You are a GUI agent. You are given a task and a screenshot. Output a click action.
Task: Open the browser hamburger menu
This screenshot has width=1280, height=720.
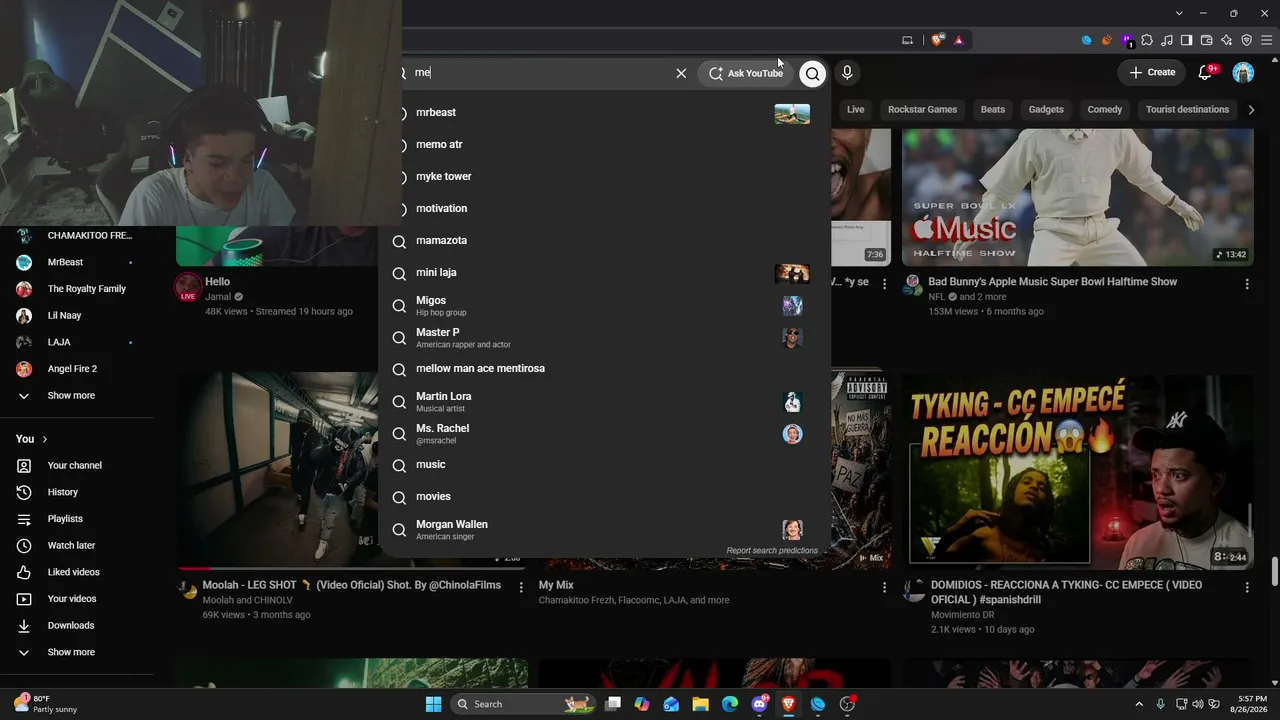click(x=1267, y=40)
